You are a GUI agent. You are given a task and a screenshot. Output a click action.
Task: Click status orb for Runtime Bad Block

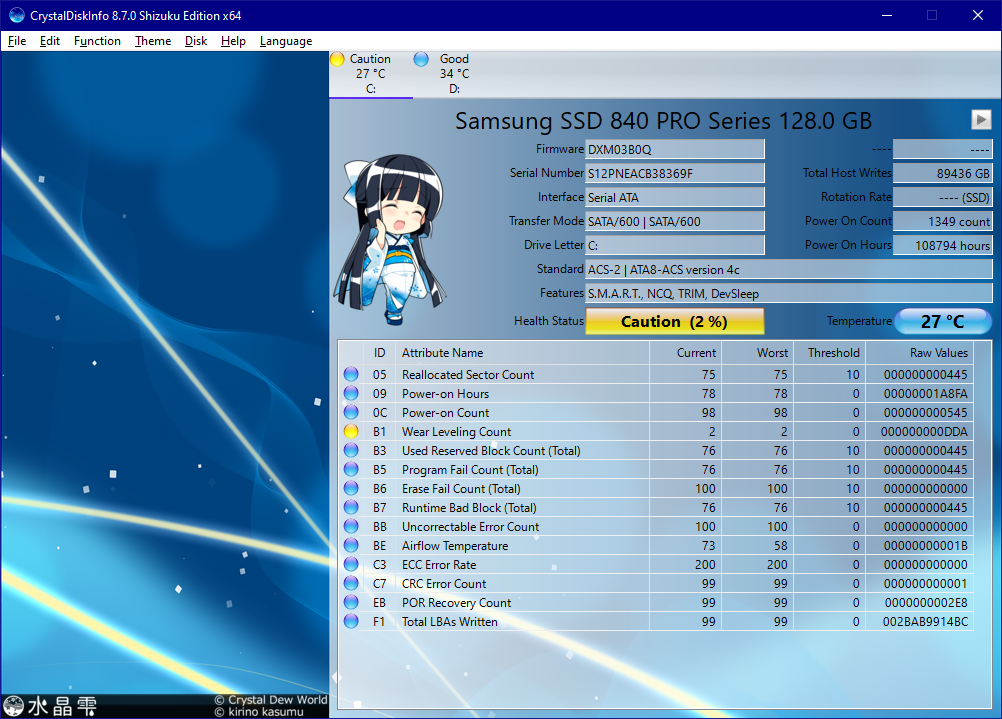pos(351,507)
